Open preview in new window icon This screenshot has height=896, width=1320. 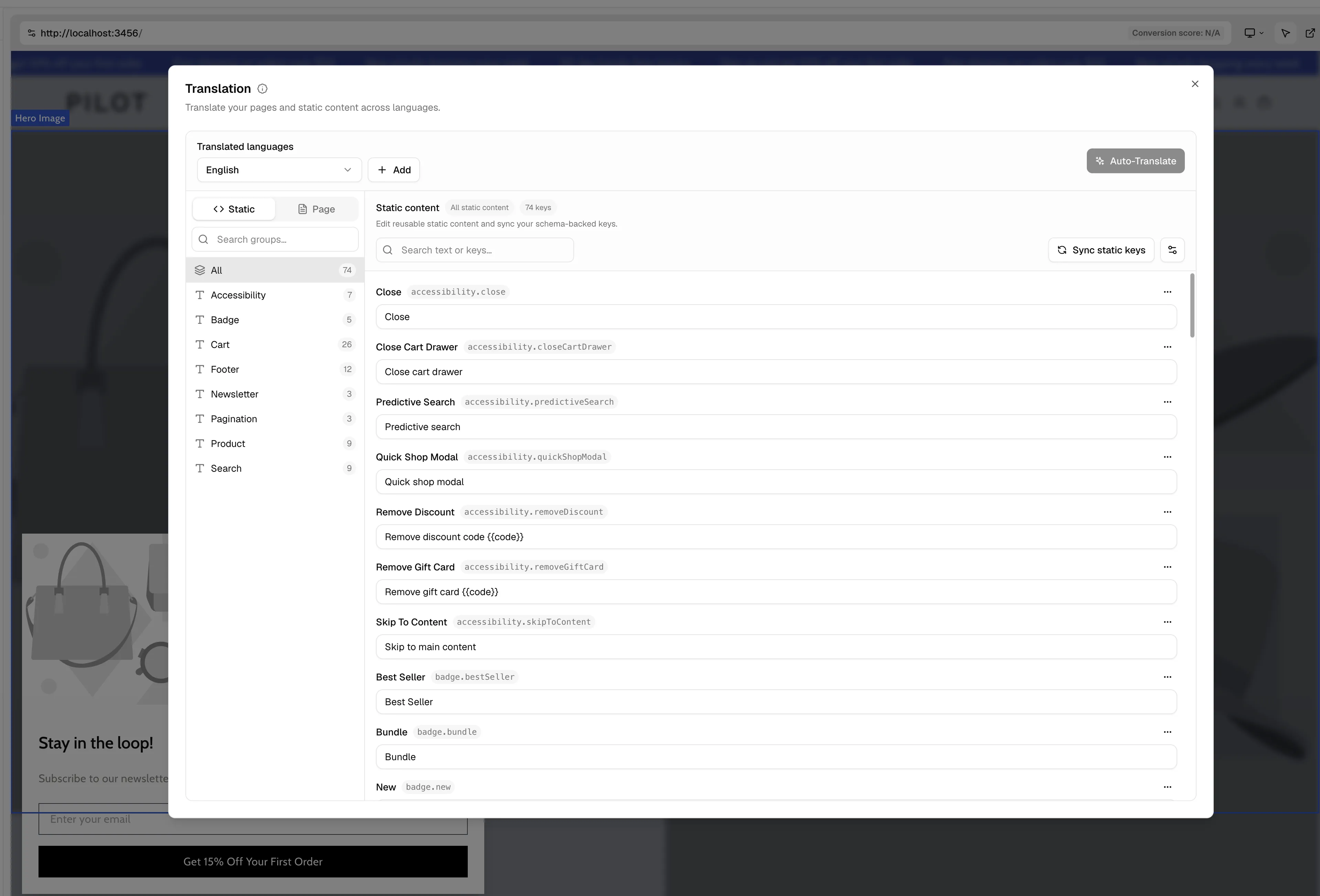[x=1310, y=33]
